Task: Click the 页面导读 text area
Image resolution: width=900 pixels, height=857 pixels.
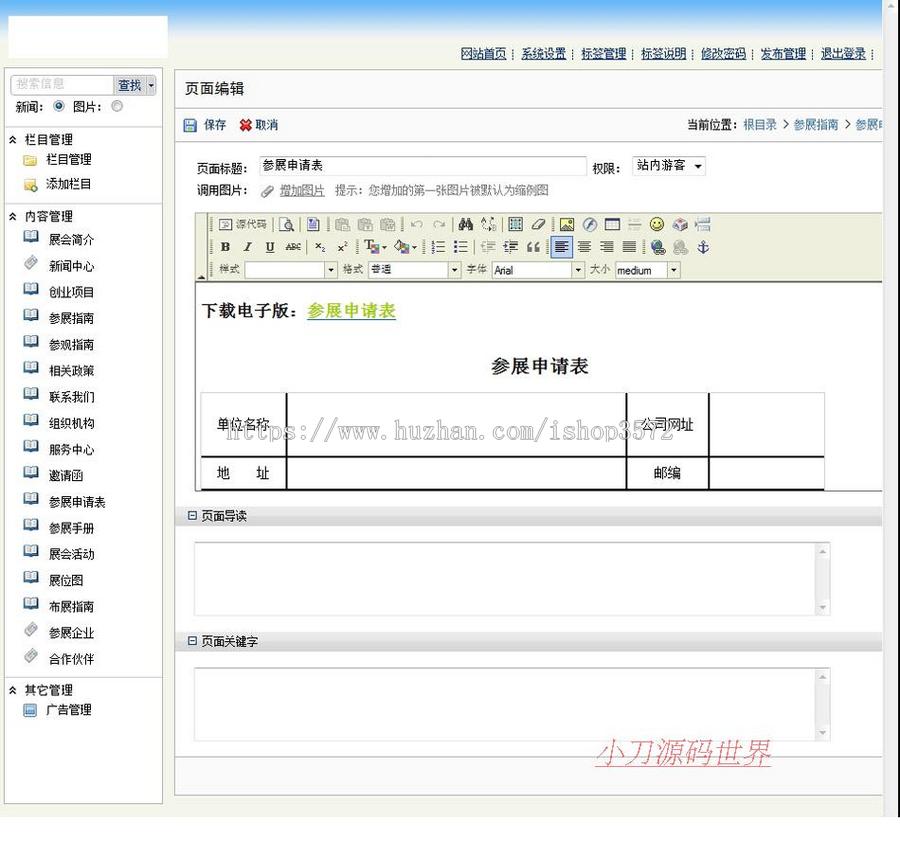Action: pyautogui.click(x=512, y=579)
